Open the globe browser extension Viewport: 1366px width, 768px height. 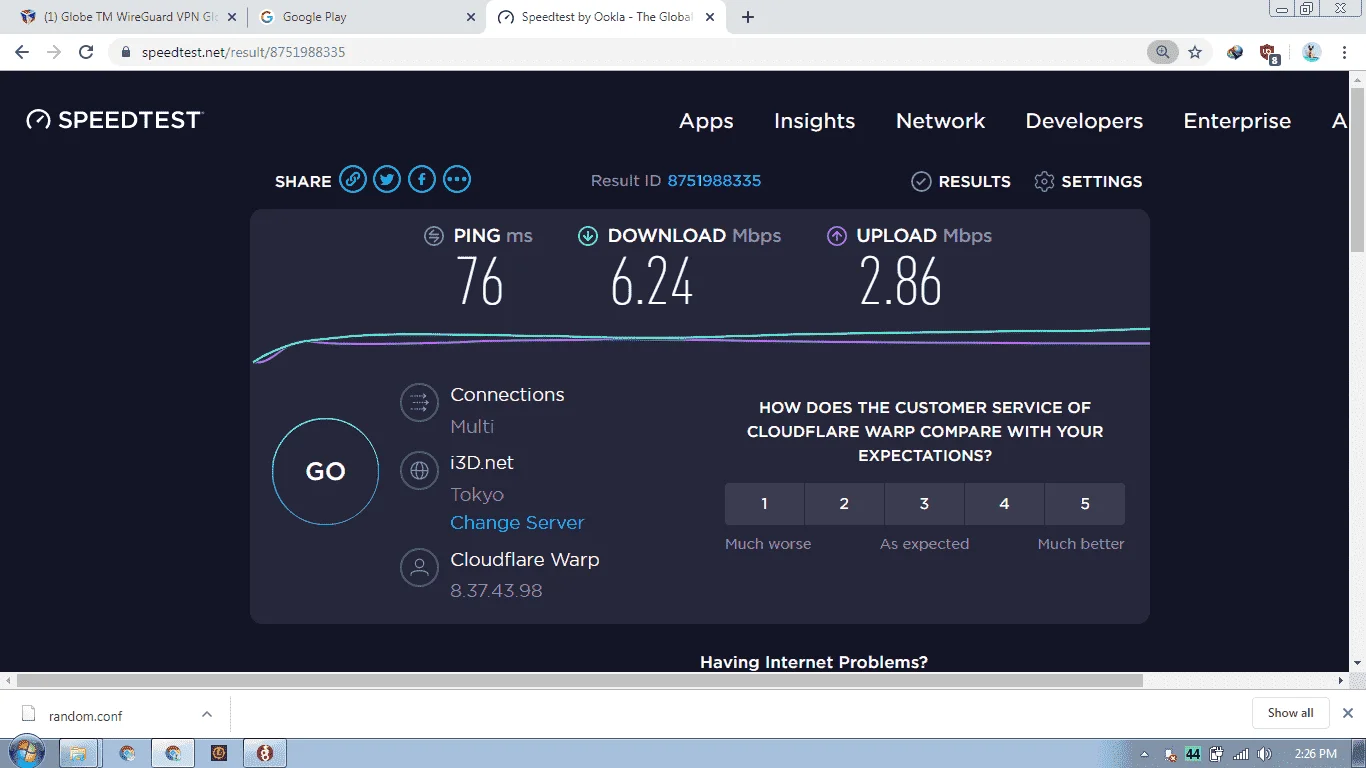(1235, 52)
